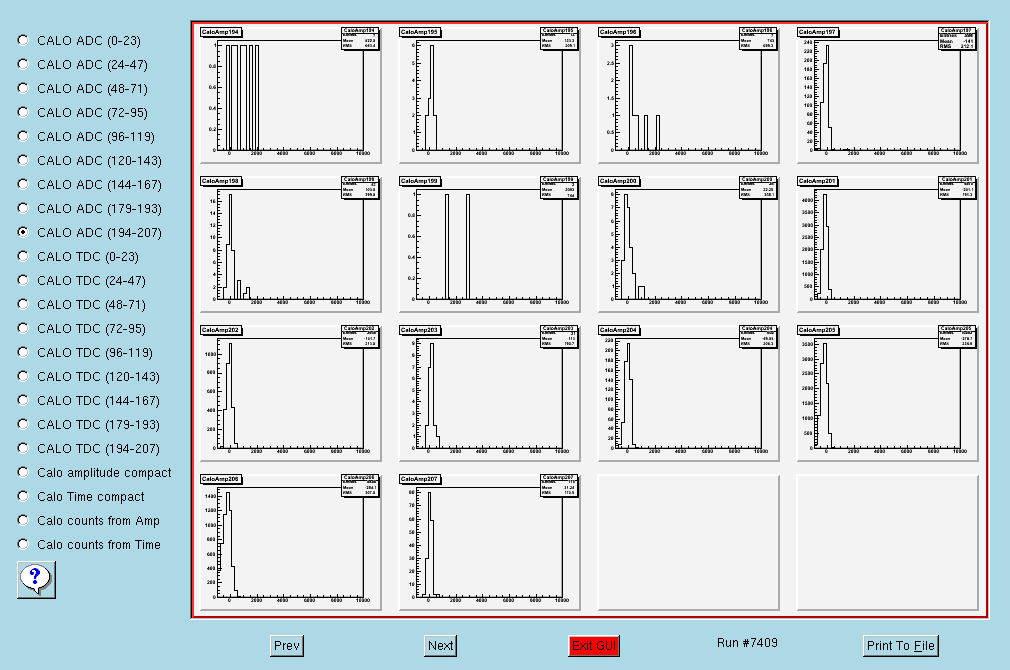Viewport: 1010px width, 670px height.
Task: Select Calo counts from Time option
Action: click(23, 544)
